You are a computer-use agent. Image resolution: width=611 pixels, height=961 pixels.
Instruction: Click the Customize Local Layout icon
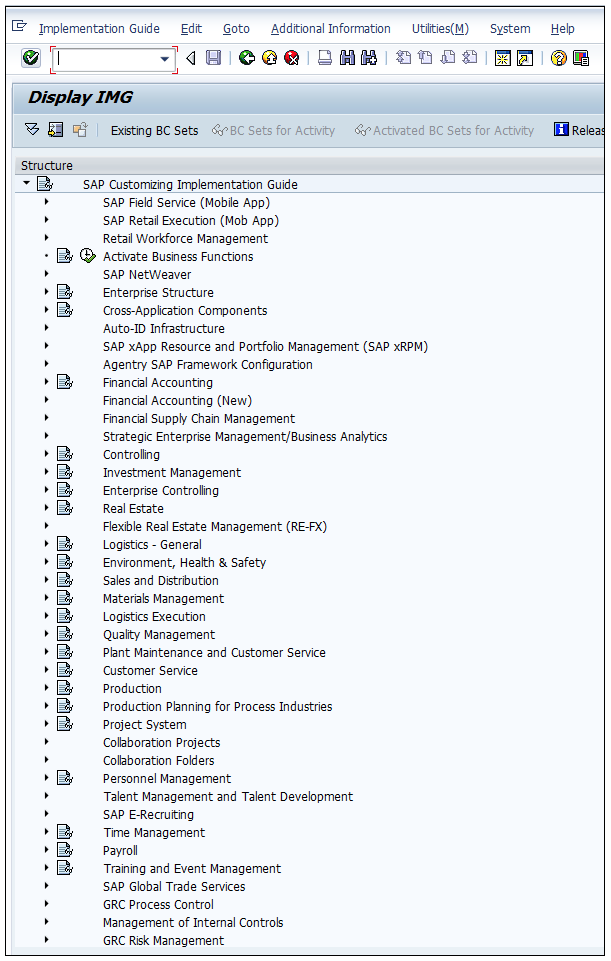point(581,58)
